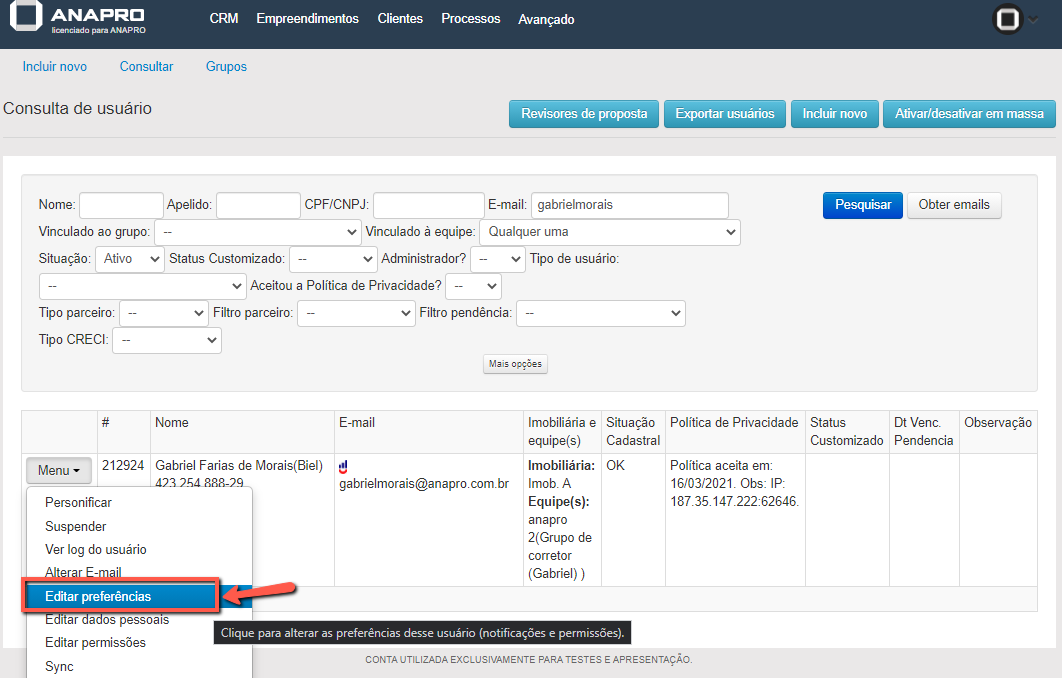Expand the Vinculado à equipe dropdown
Viewport: 1062px width, 678px height.
pyautogui.click(x=609, y=232)
